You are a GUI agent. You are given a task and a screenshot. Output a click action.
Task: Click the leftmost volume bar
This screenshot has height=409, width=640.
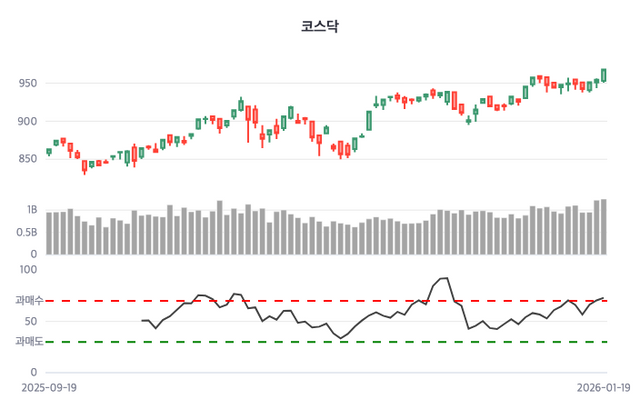pos(49,233)
